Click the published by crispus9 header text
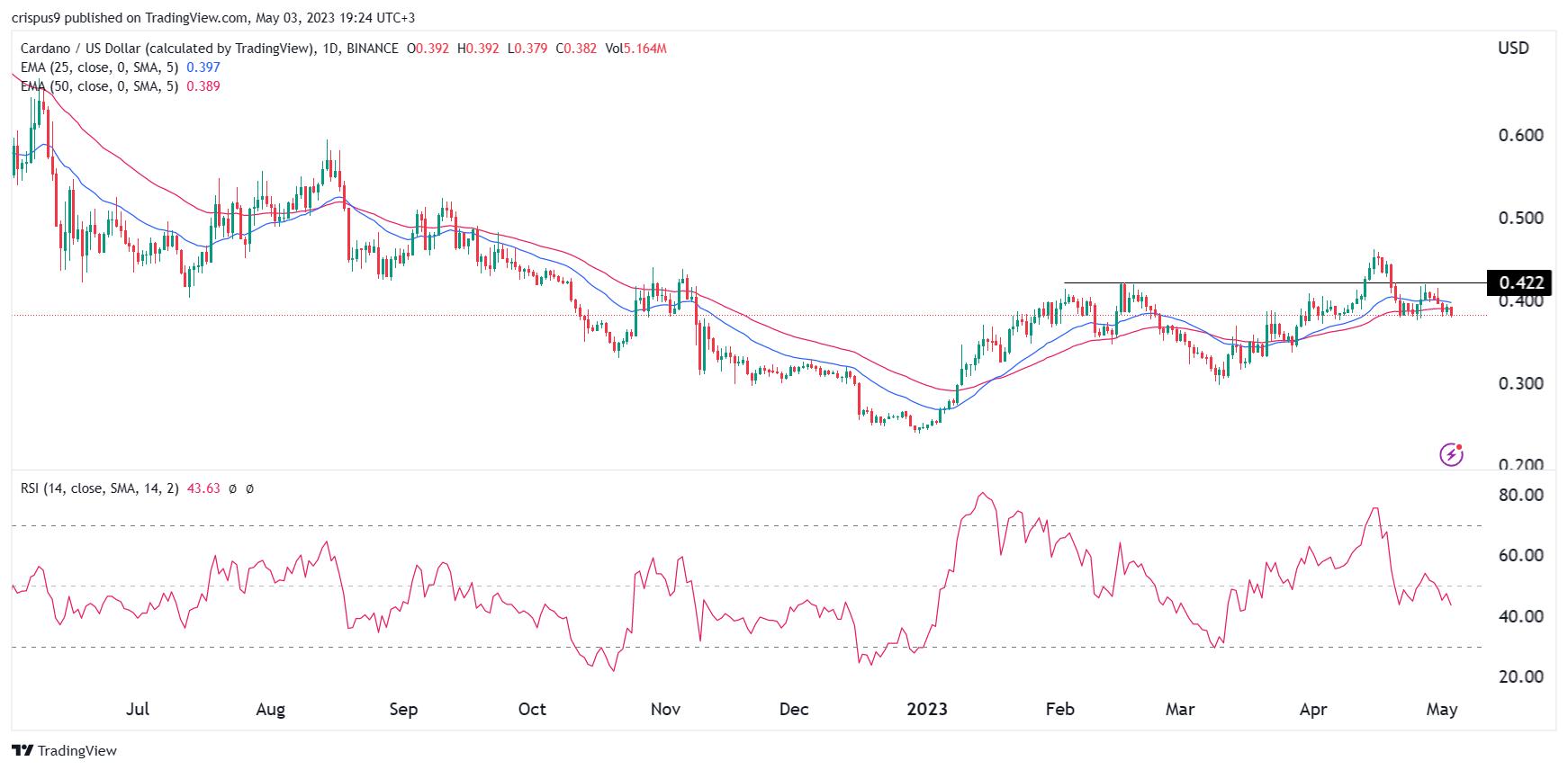1568x770 pixels. click(x=213, y=18)
